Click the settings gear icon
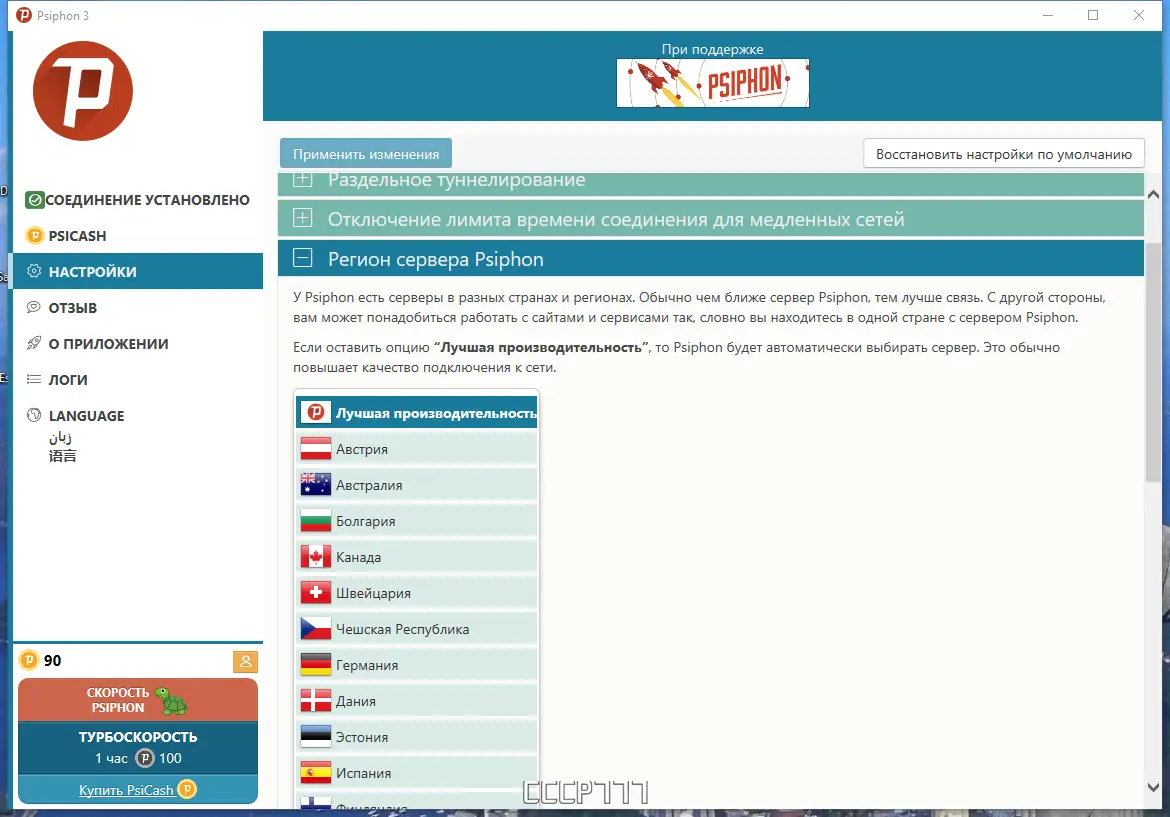Image resolution: width=1170 pixels, height=817 pixels. click(x=34, y=272)
